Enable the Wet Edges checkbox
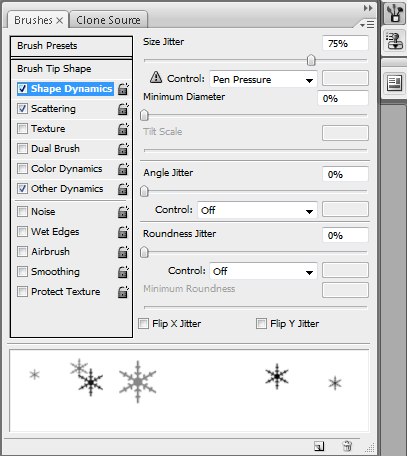407x456 pixels. (x=22, y=232)
